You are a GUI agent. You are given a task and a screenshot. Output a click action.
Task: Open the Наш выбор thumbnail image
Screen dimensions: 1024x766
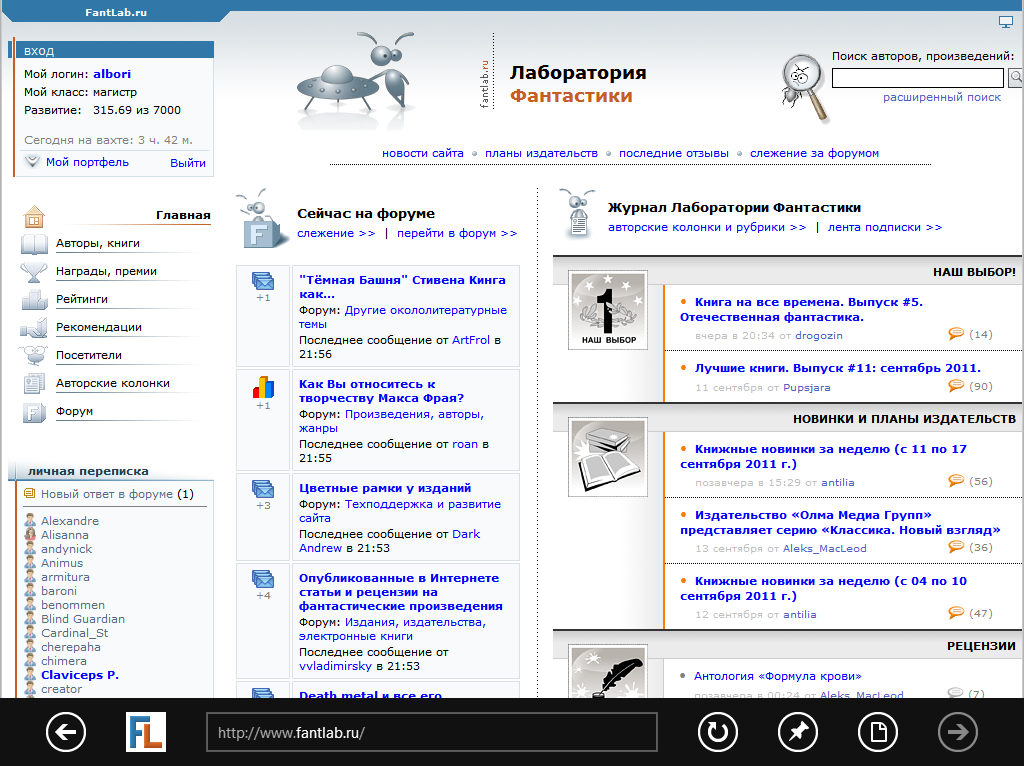[x=608, y=312]
